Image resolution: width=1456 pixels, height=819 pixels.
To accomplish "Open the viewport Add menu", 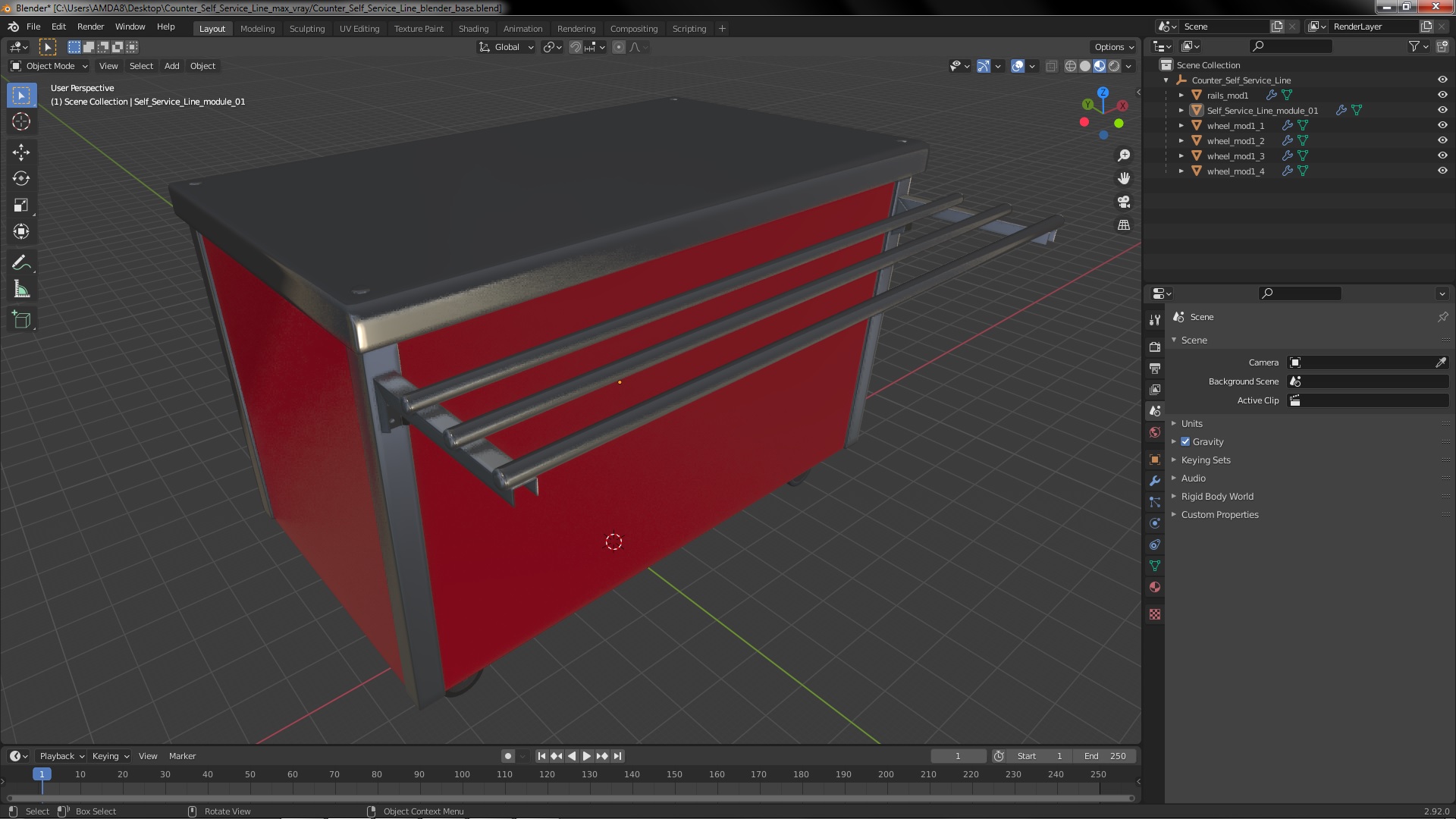I will tap(171, 66).
